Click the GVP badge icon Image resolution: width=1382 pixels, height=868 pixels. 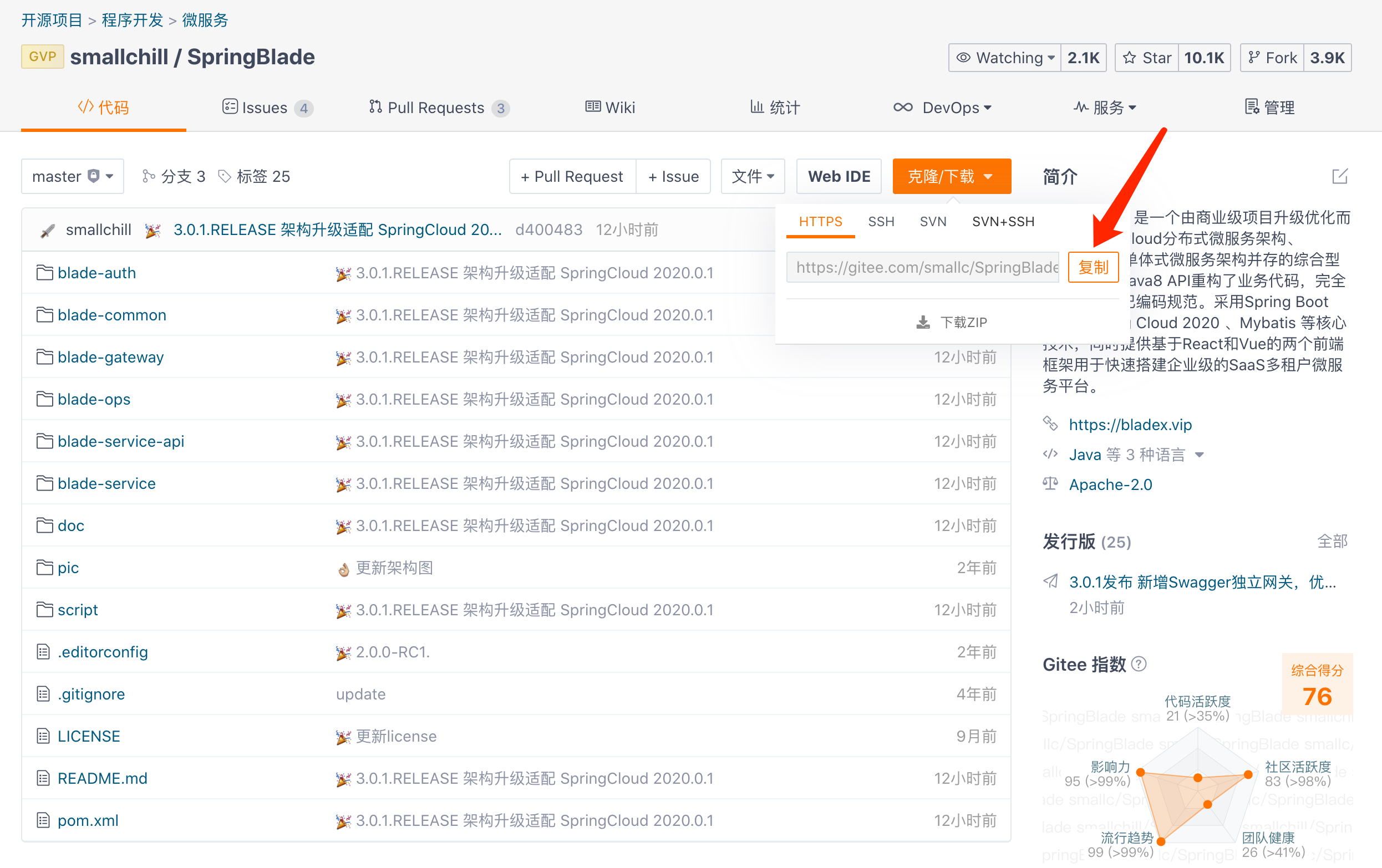pyautogui.click(x=43, y=57)
